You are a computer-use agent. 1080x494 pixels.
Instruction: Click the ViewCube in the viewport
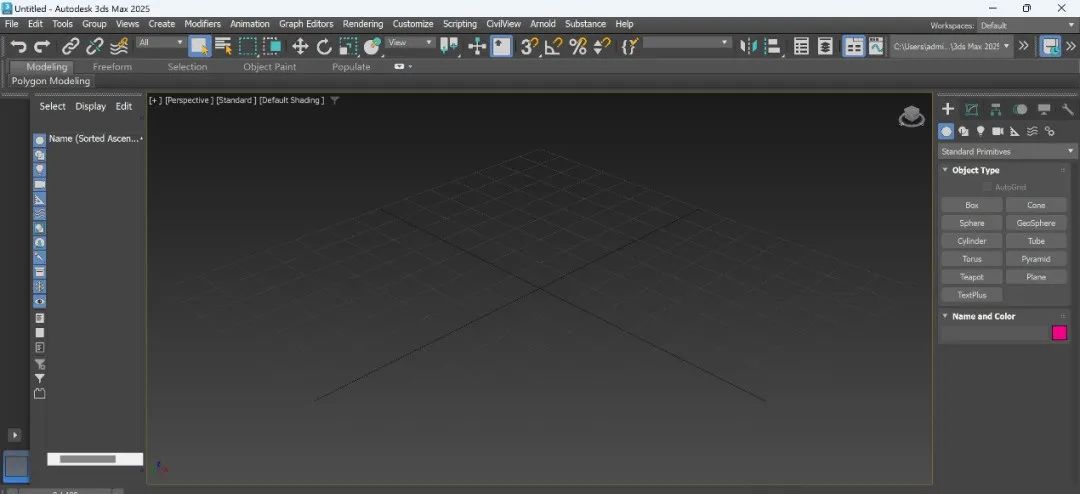pyautogui.click(x=911, y=117)
